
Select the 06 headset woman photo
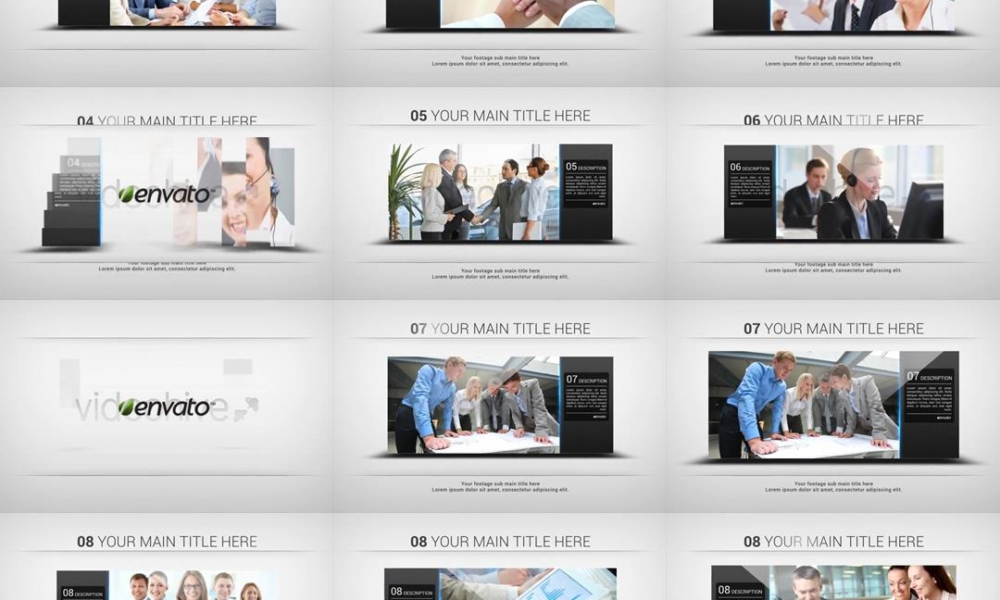coord(860,192)
